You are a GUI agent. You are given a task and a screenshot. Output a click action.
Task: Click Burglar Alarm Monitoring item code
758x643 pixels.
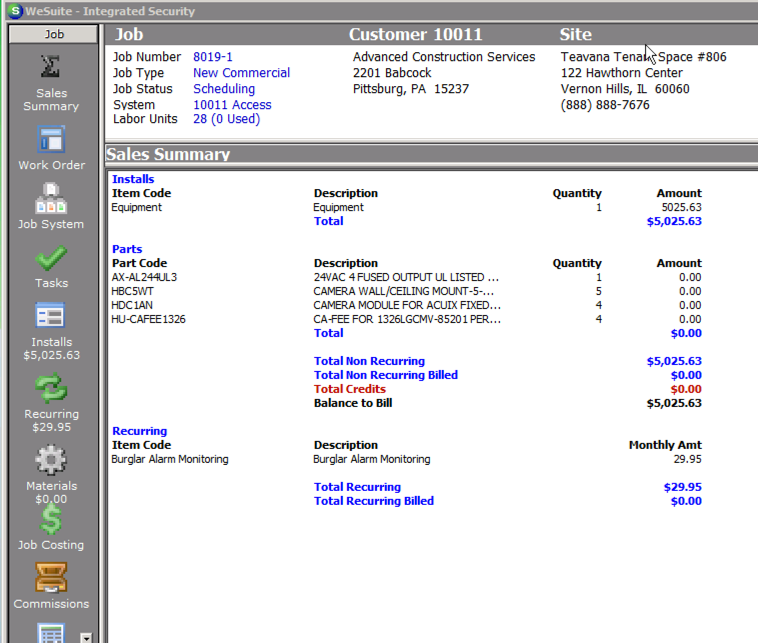click(170, 459)
